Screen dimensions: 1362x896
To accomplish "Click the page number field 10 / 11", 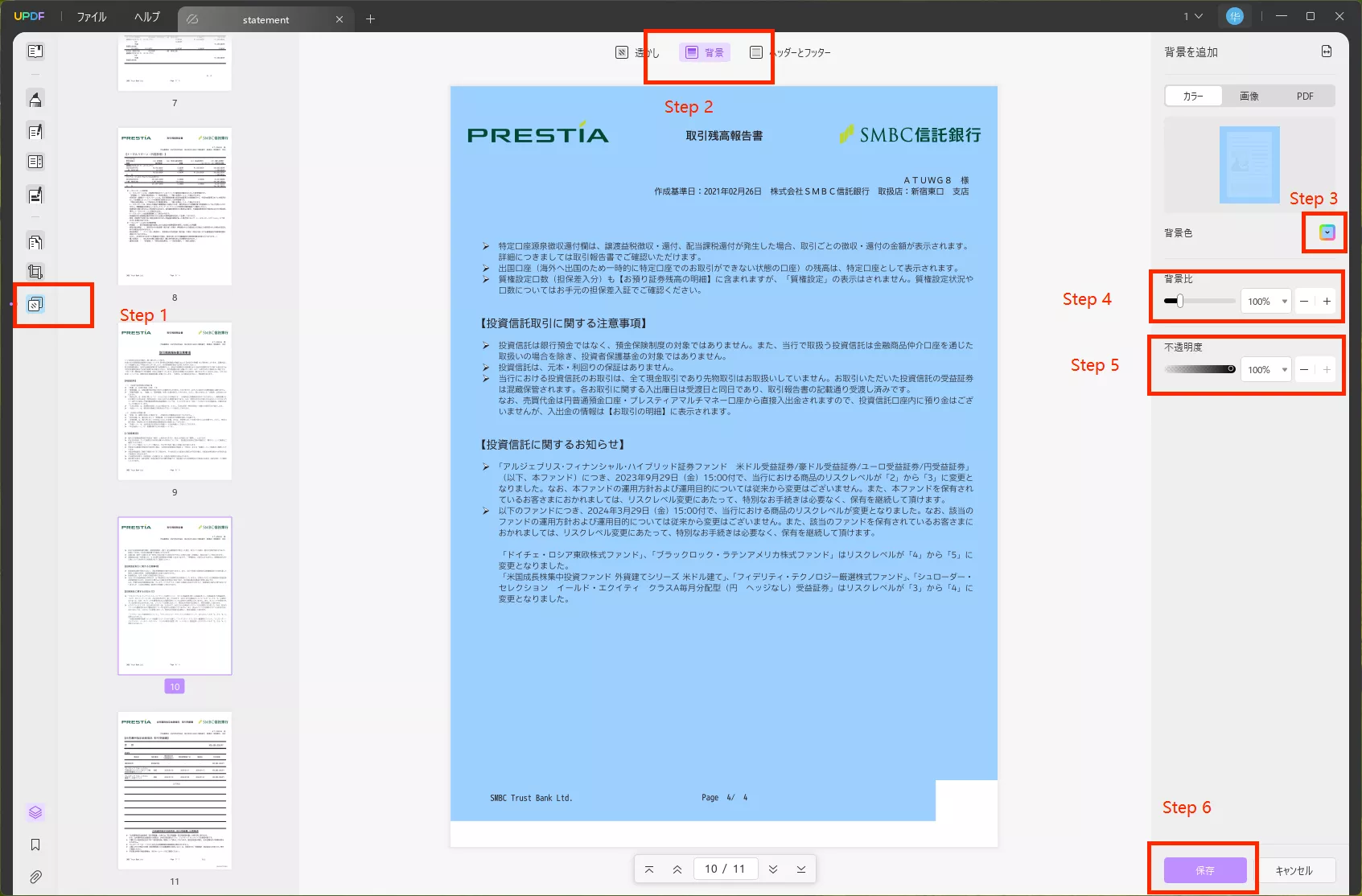I will [x=725, y=869].
